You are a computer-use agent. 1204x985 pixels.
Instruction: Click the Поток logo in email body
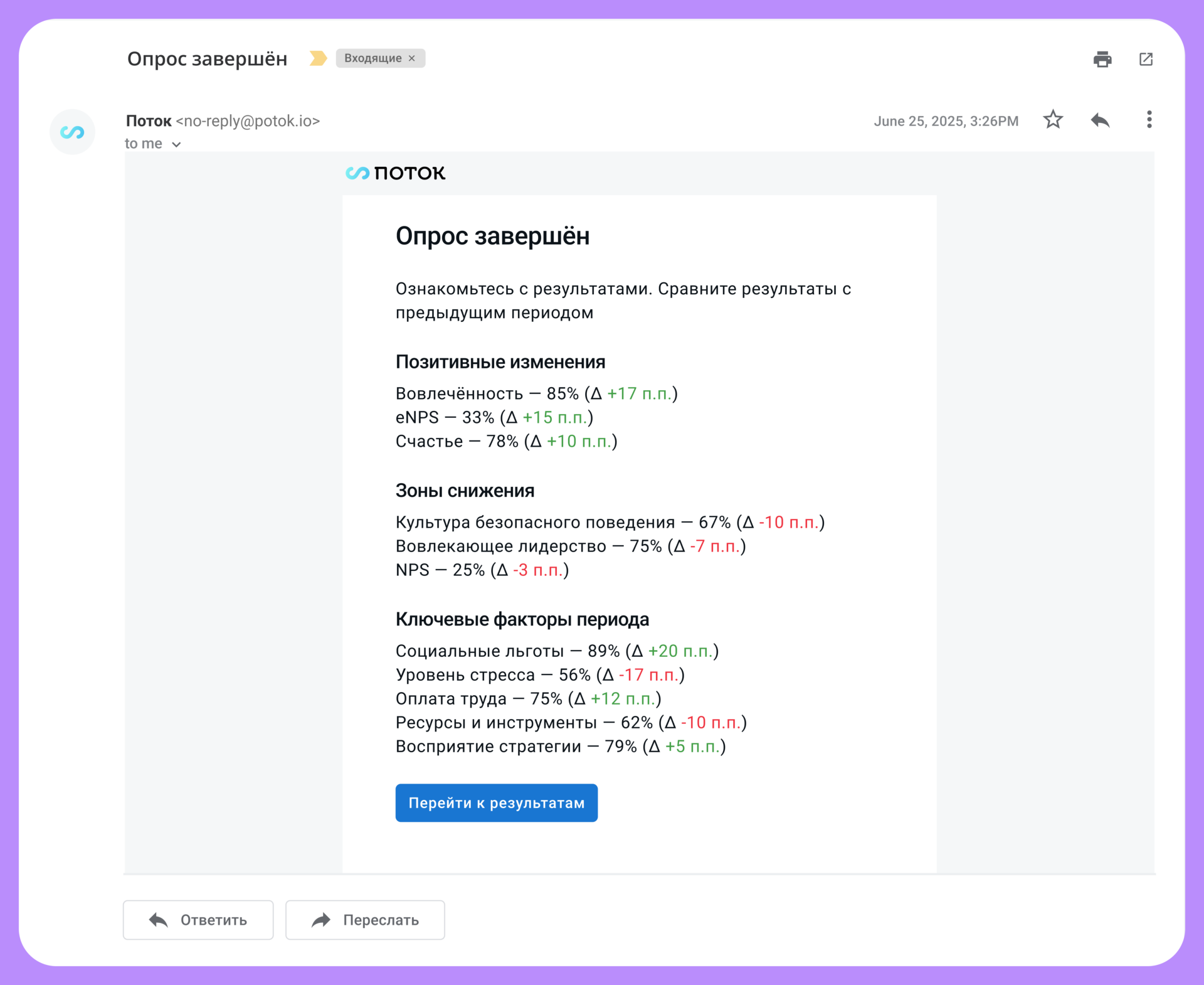(x=395, y=173)
